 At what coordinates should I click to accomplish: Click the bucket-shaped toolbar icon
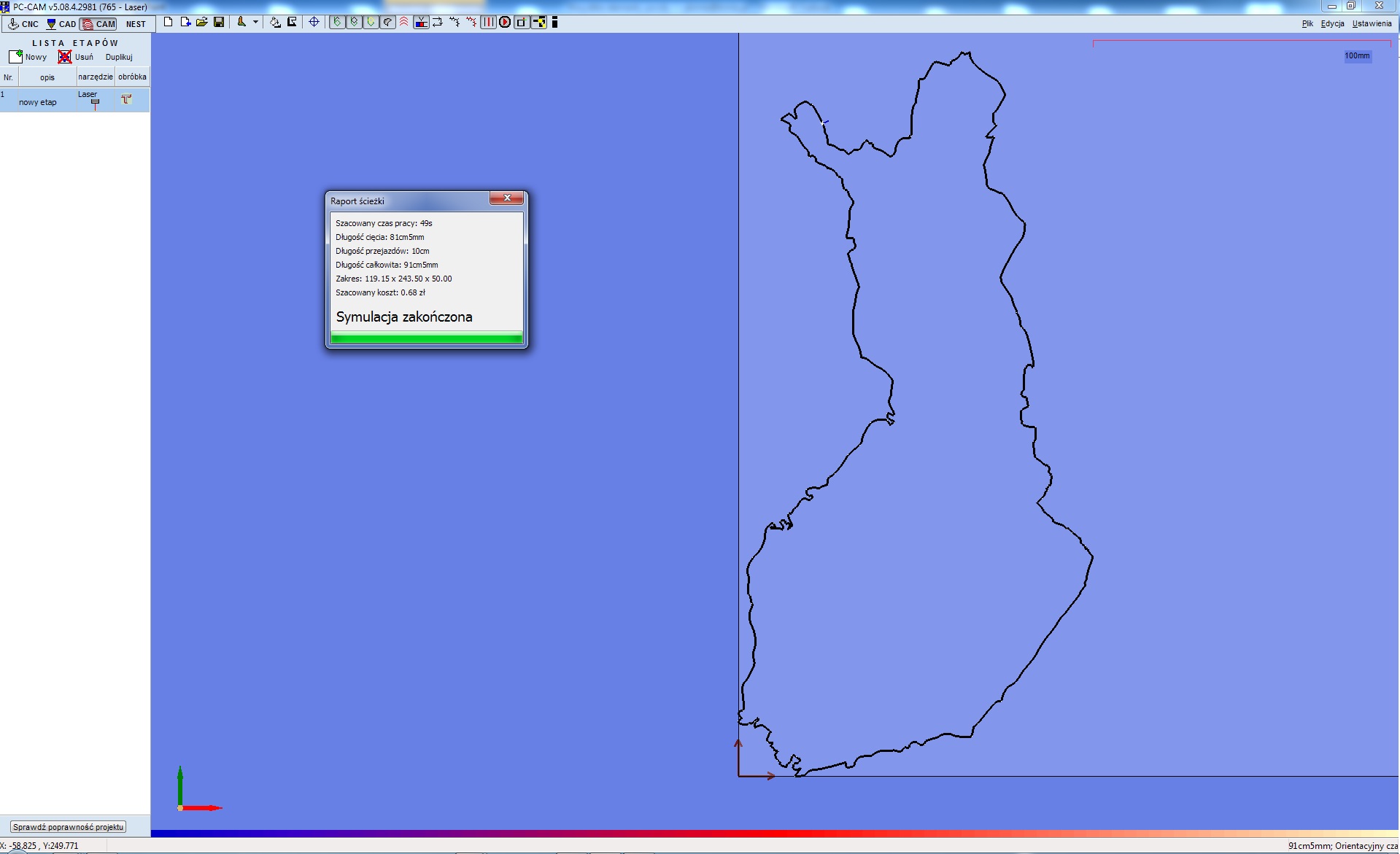[275, 22]
